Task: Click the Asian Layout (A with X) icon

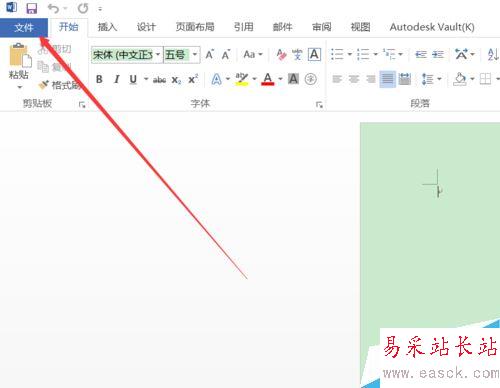Action: (x=461, y=54)
